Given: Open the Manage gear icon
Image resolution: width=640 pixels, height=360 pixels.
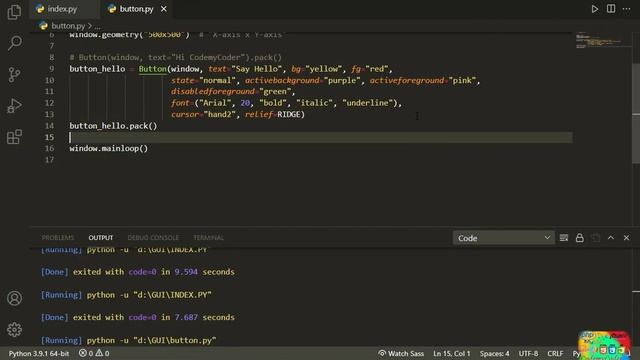Looking at the screenshot, I should (14, 329).
